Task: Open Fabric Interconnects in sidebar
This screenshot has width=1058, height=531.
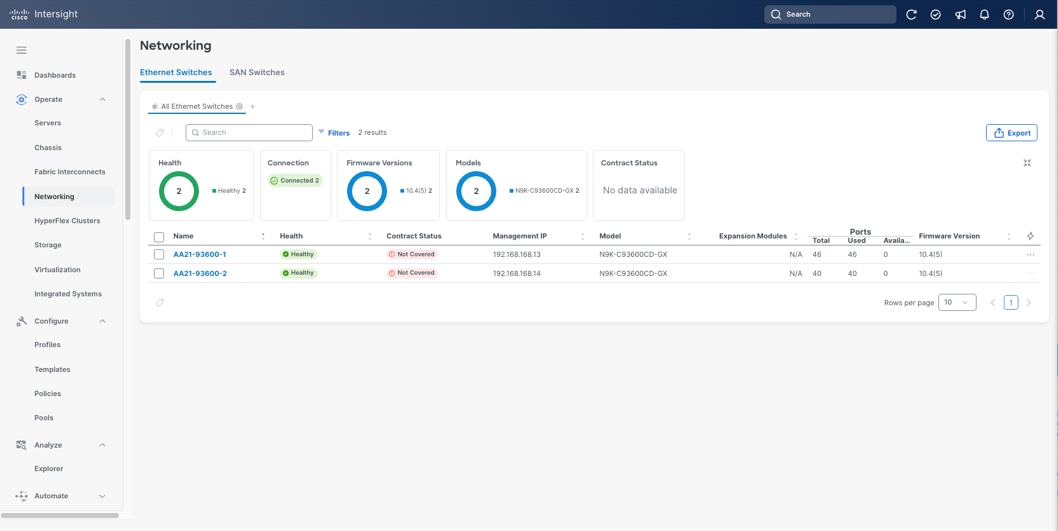Action: click(69, 172)
